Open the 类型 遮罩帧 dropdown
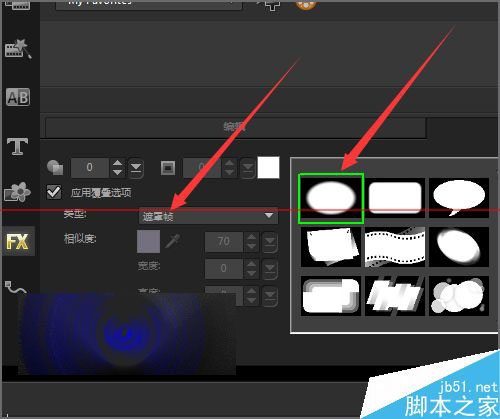The width and height of the screenshot is (500, 419). (x=208, y=216)
